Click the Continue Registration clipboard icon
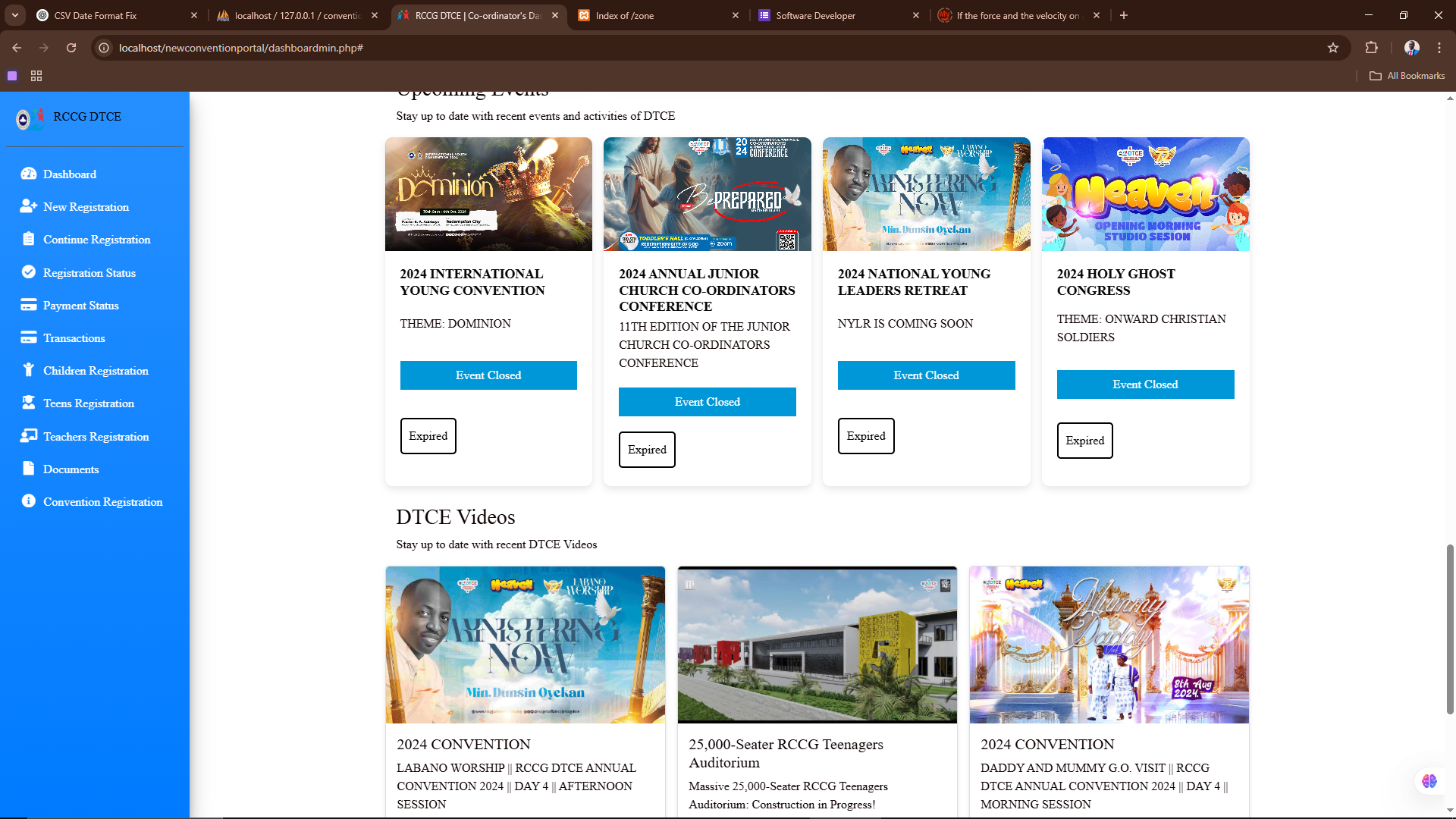This screenshot has width=1456, height=819. (x=29, y=239)
